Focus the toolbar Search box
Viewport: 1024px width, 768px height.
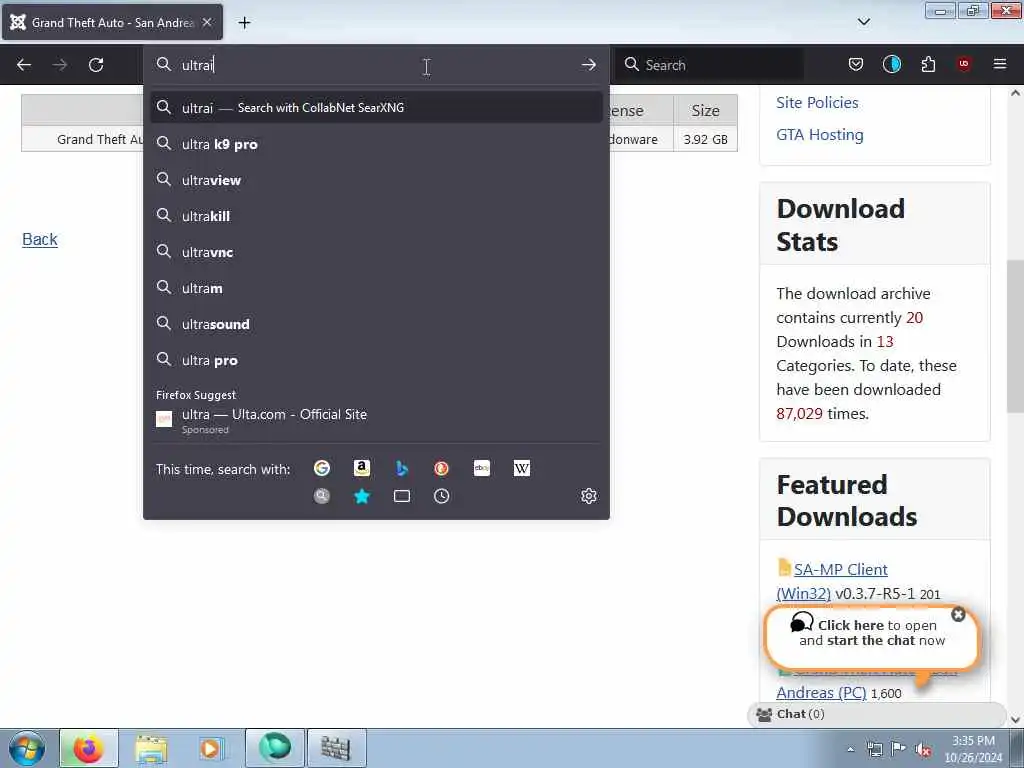(x=709, y=65)
